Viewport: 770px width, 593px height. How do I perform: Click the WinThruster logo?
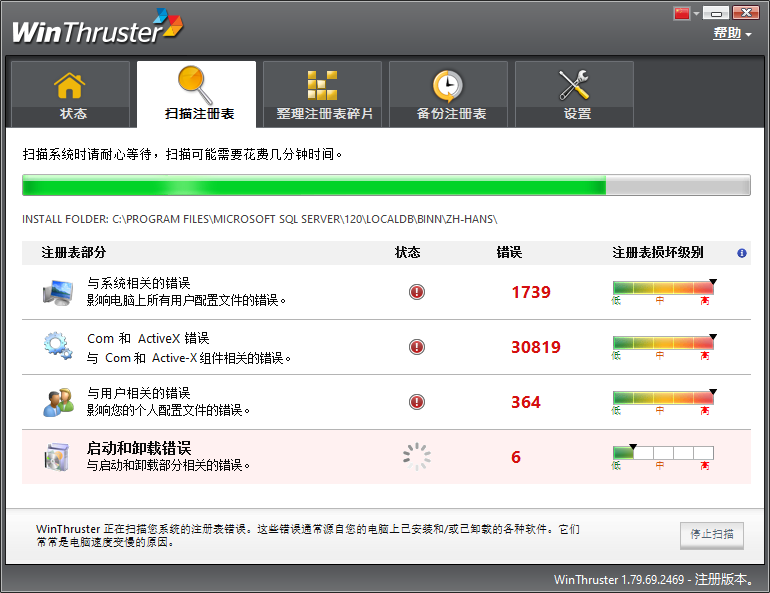pyautogui.click(x=97, y=27)
